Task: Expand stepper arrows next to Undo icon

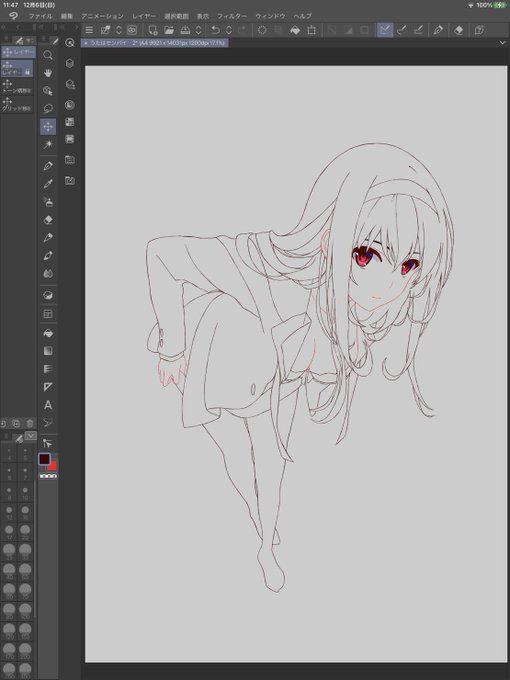Action: point(229,30)
